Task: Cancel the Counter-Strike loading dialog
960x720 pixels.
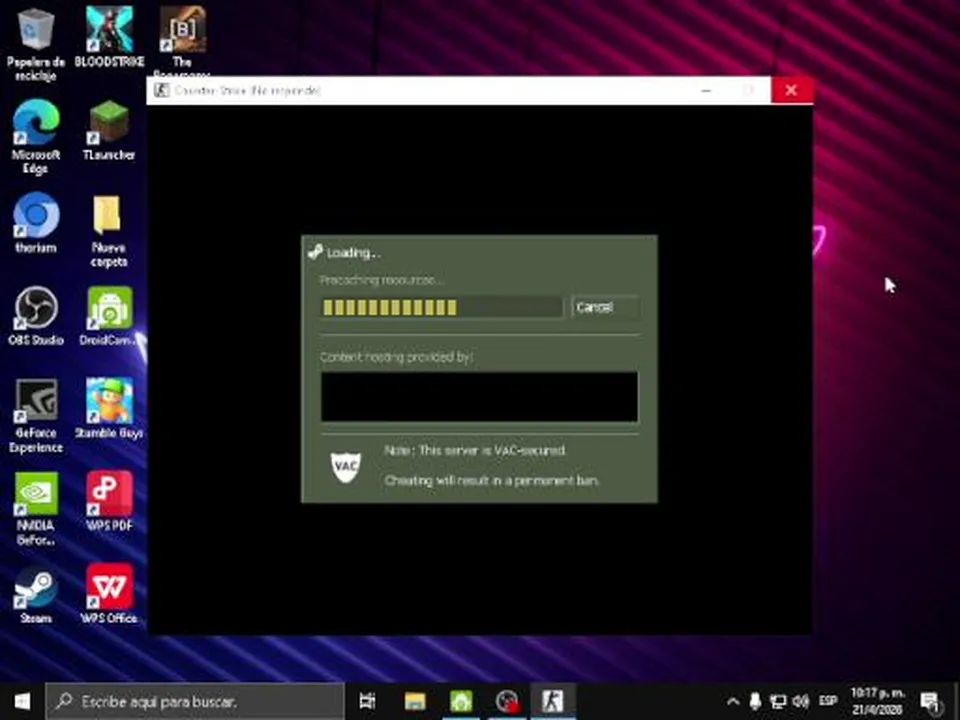Action: (x=606, y=307)
